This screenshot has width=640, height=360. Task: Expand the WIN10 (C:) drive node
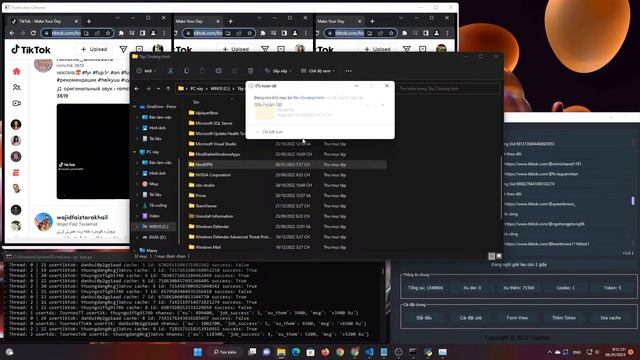click(137, 226)
